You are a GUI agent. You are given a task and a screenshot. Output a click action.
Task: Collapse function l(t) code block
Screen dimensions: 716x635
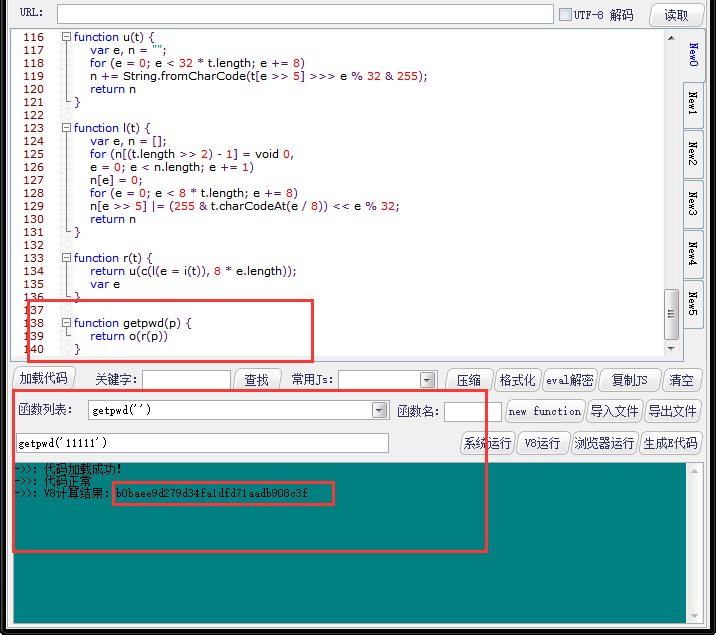point(67,128)
